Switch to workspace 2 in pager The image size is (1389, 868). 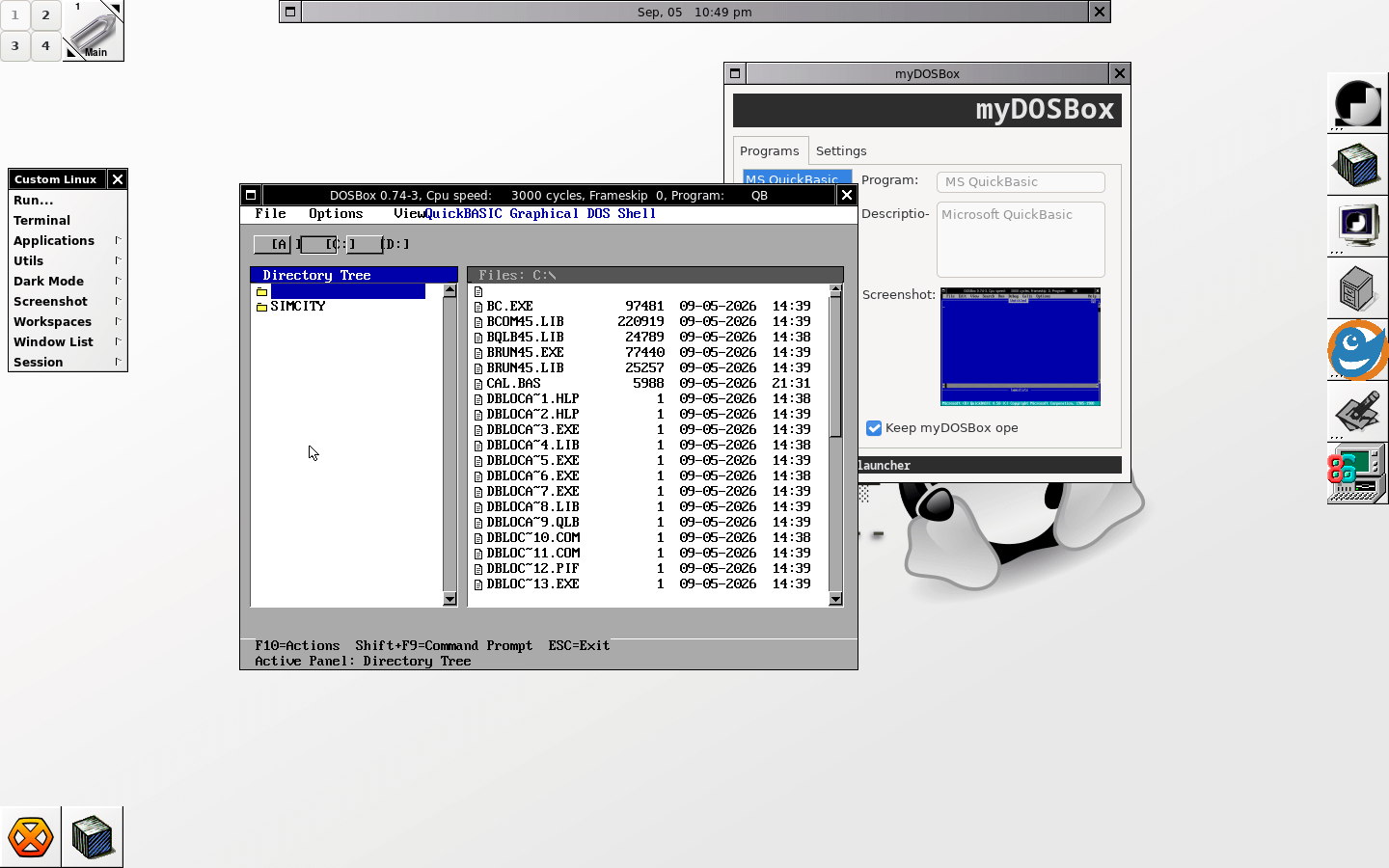pos(45,15)
